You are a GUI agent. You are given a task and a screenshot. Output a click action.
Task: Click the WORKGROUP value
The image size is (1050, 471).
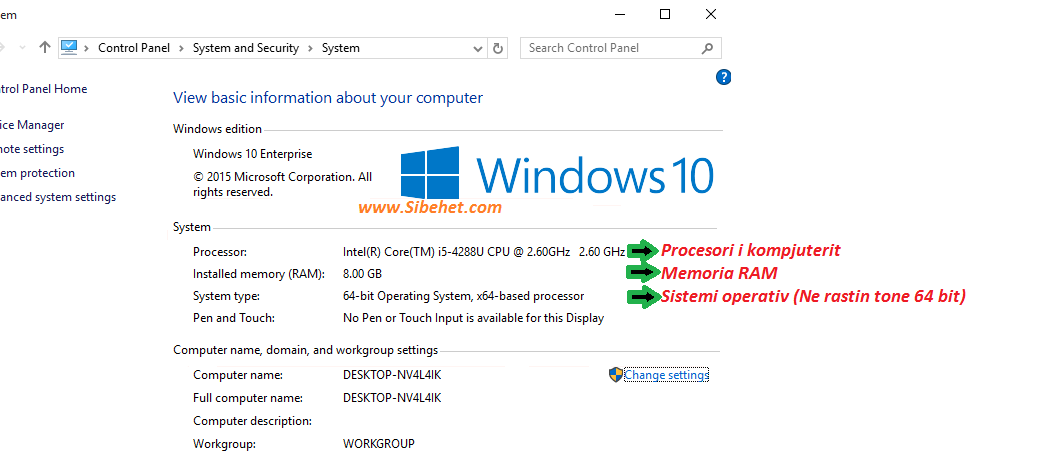(379, 444)
